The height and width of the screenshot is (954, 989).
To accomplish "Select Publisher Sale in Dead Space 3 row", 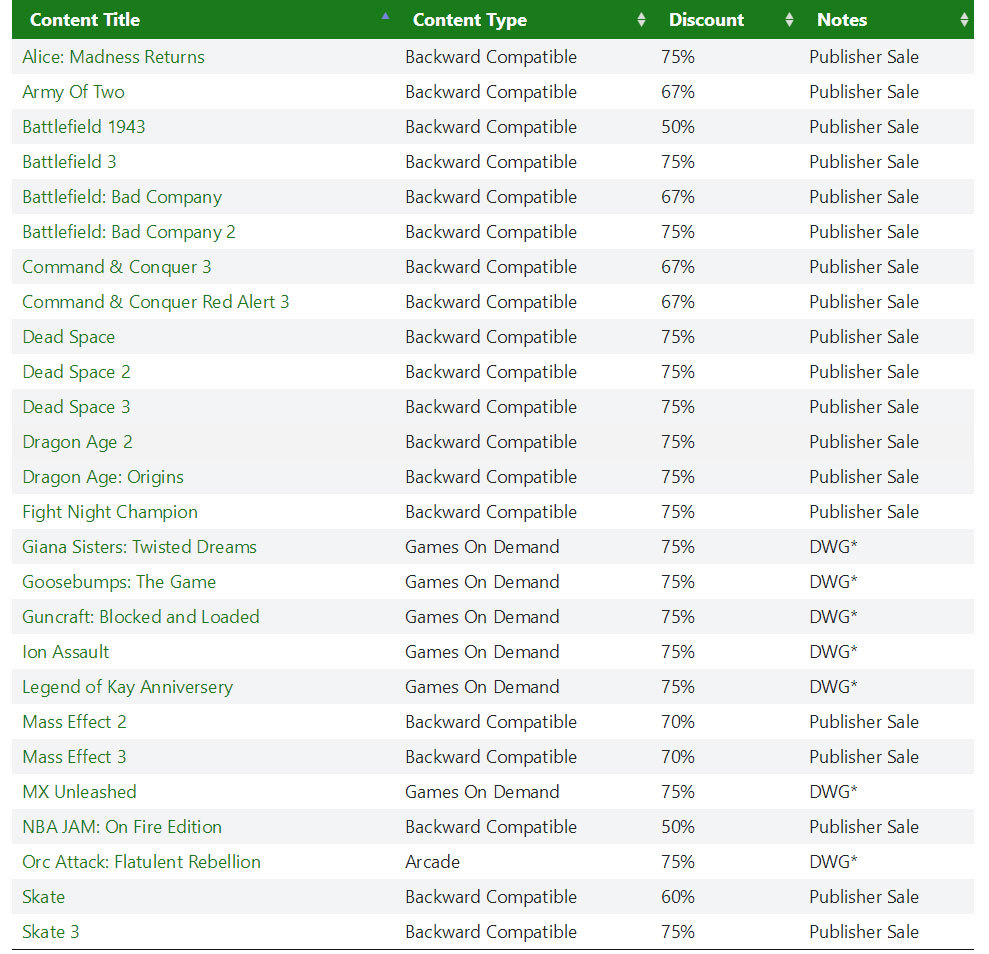I will point(864,407).
